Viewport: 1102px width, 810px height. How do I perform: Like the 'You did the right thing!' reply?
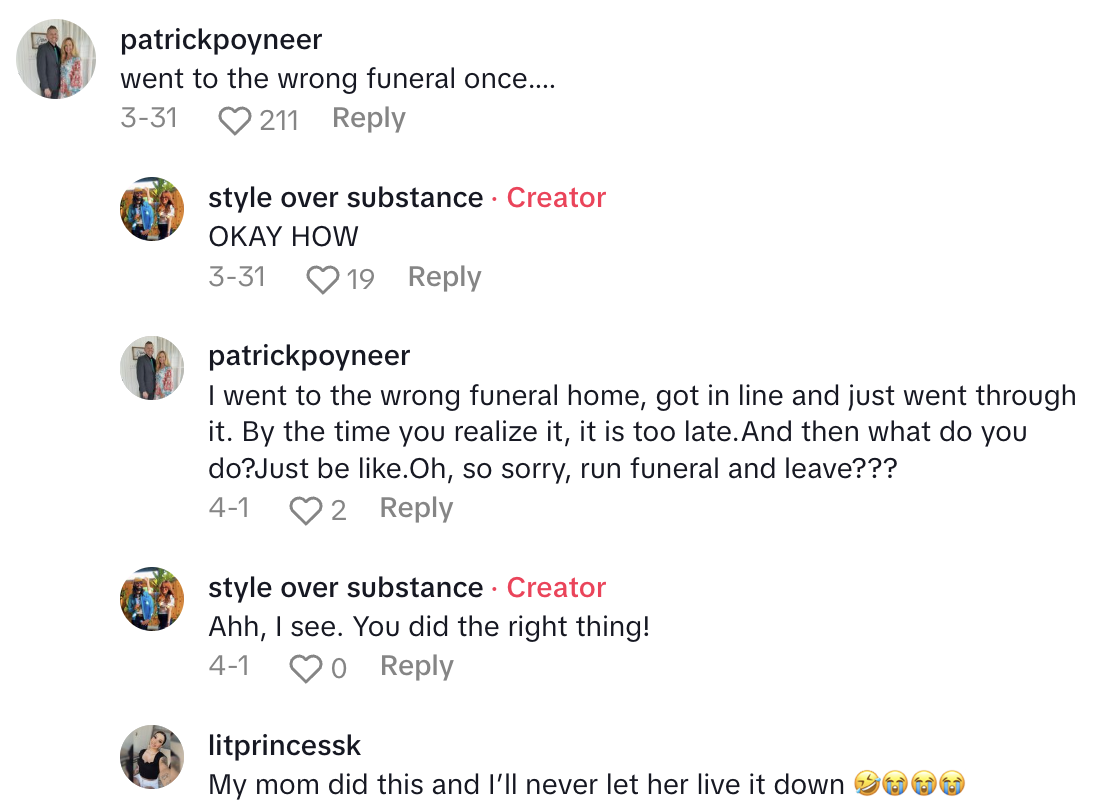[304, 668]
